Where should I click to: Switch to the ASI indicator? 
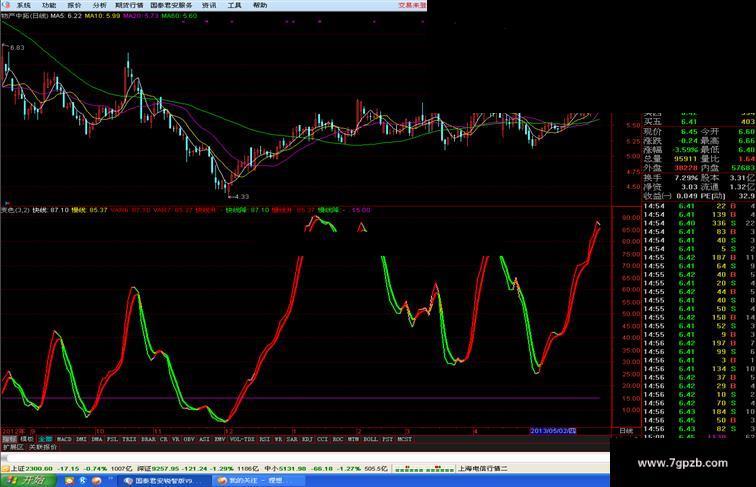click(x=204, y=439)
